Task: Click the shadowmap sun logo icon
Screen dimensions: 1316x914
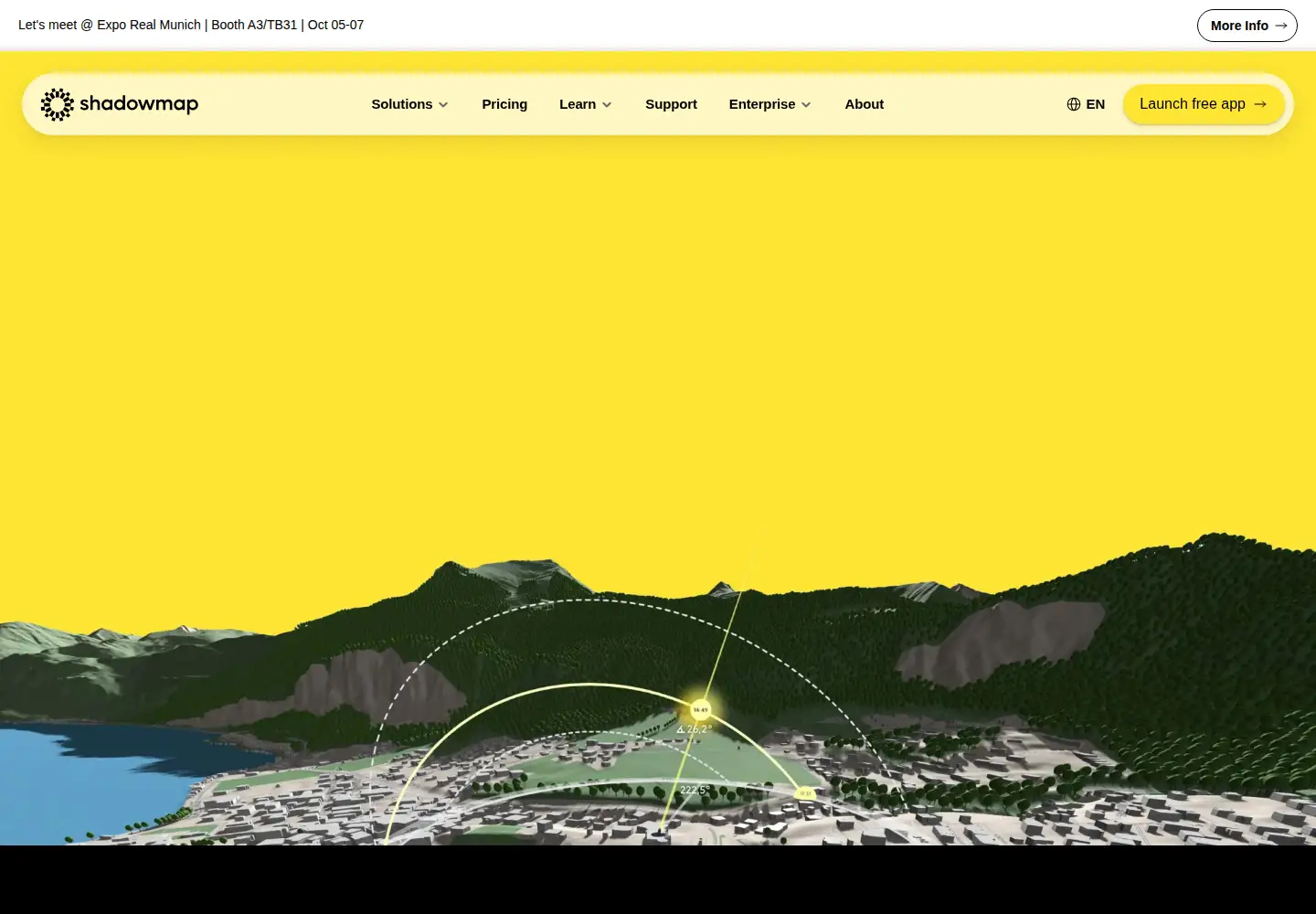Action: pyautogui.click(x=57, y=104)
